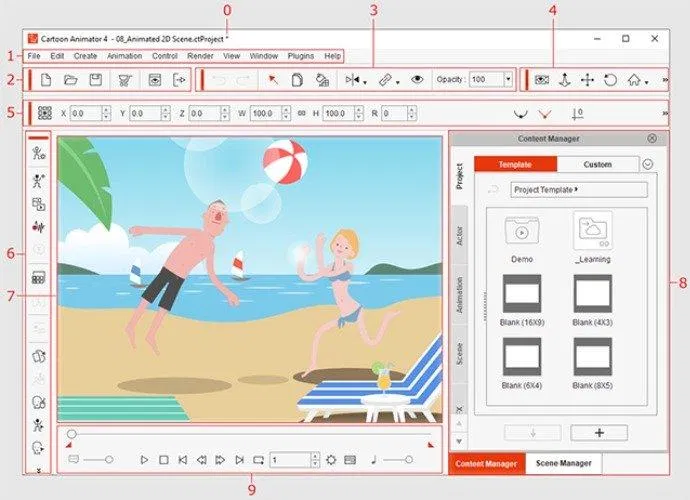
Task: Click the playback speed slider left of Play
Action: coord(98,460)
